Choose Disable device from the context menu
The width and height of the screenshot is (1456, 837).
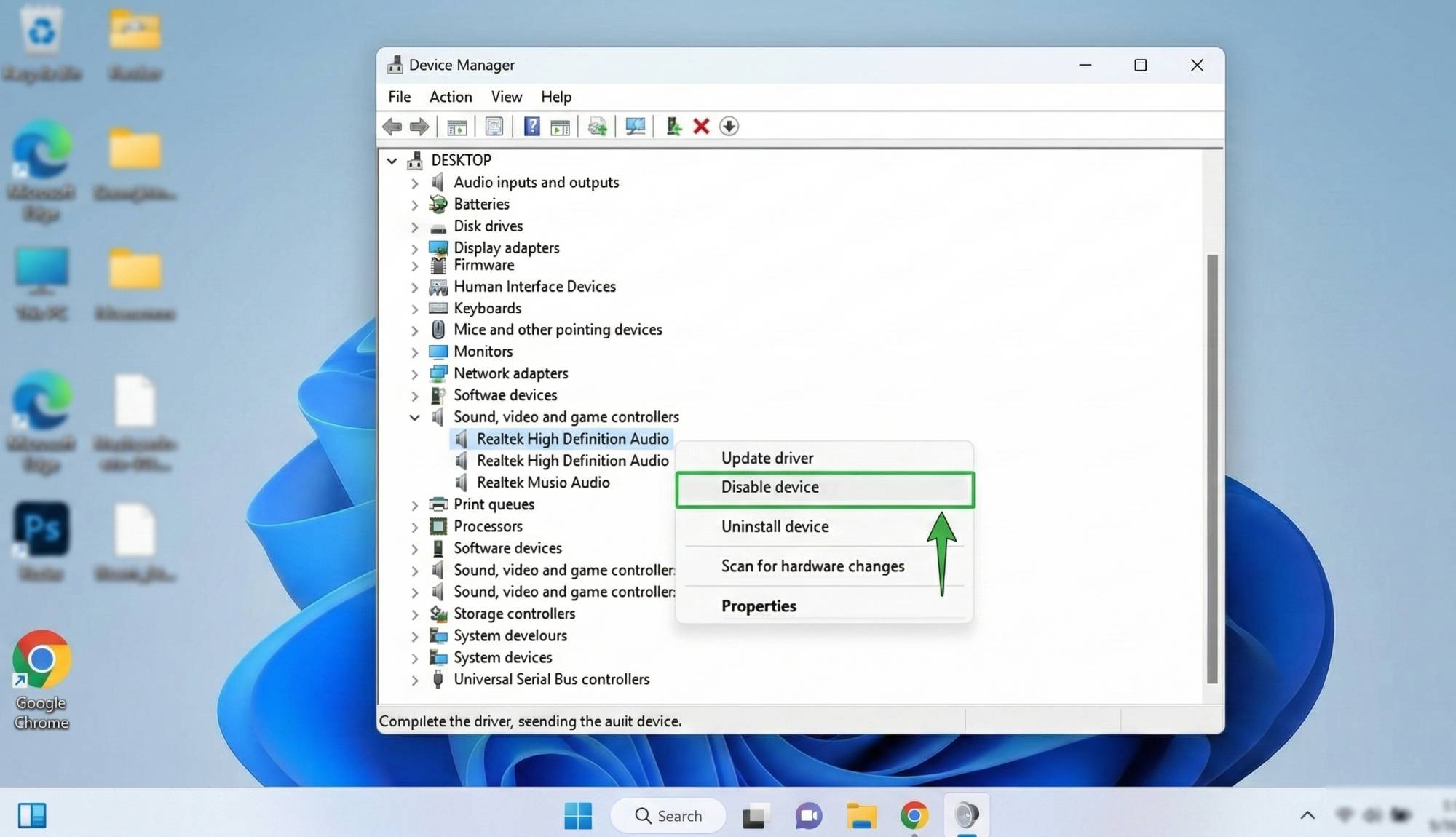pyautogui.click(x=769, y=487)
